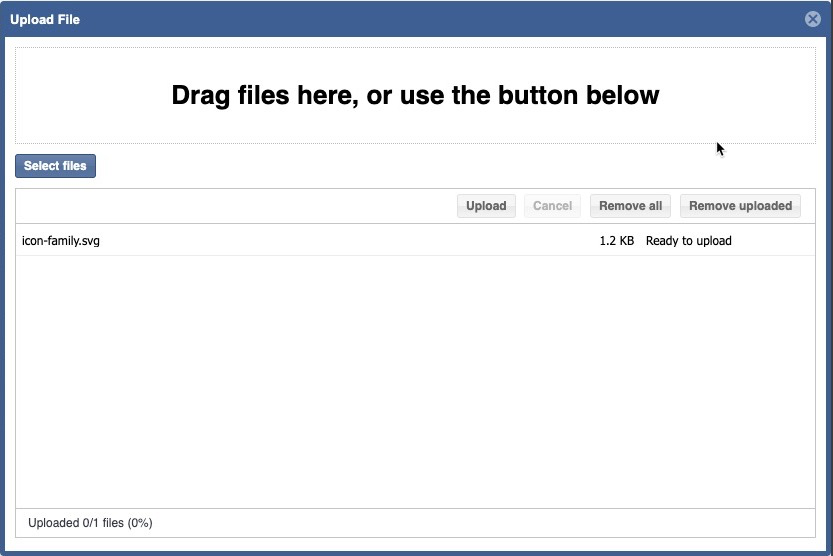Click blank drop zone area below the heading
The width and height of the screenshot is (833, 556).
point(415,128)
